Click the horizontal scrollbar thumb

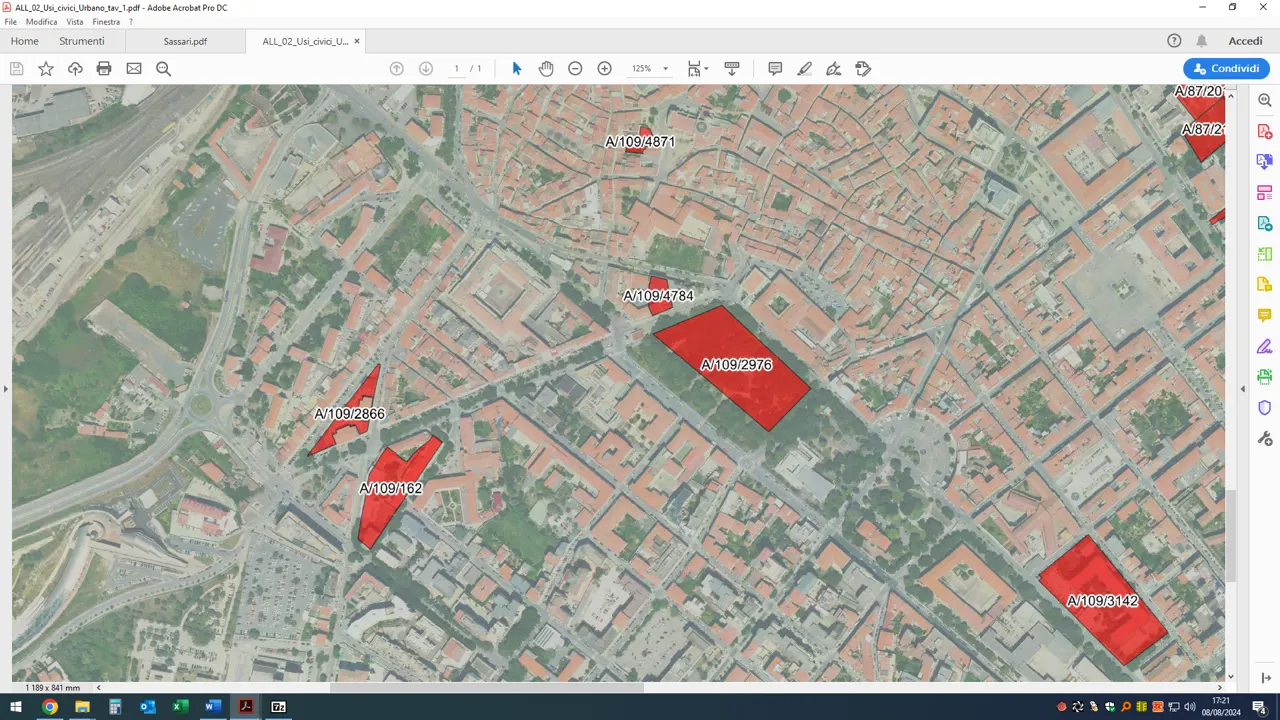(487, 687)
